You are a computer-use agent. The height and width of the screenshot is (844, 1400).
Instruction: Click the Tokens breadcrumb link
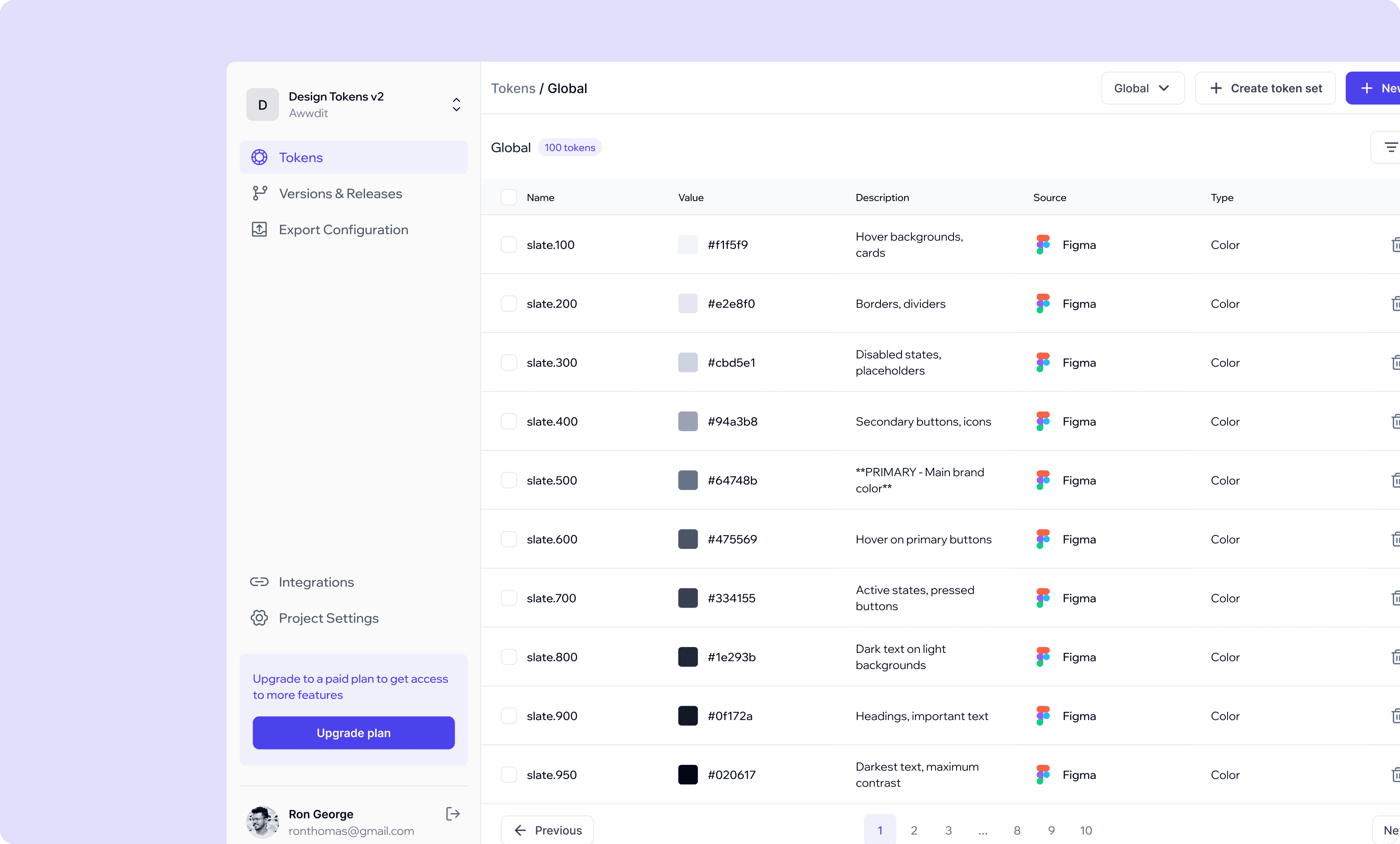[512, 88]
